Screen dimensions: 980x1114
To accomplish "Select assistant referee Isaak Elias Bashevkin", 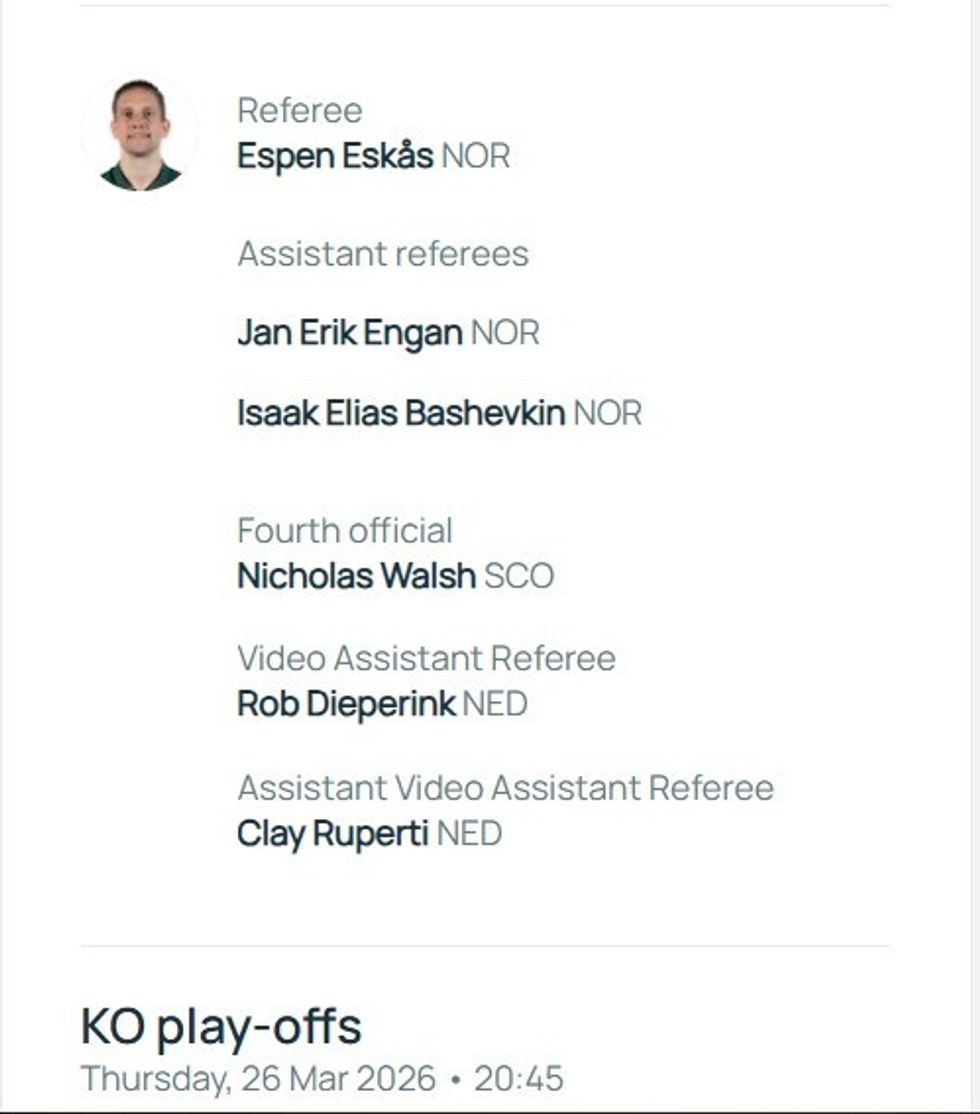I will [401, 413].
